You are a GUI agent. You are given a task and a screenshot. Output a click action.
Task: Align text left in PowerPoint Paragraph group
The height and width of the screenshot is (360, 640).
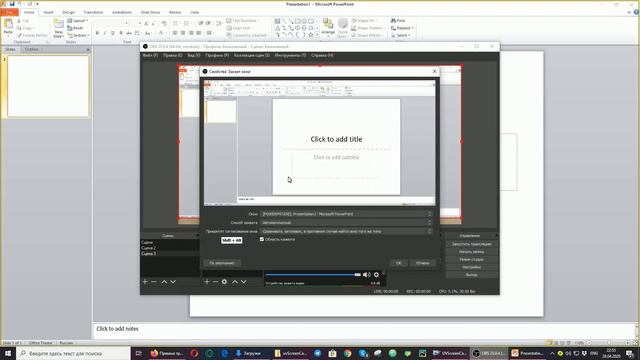pos(175,33)
